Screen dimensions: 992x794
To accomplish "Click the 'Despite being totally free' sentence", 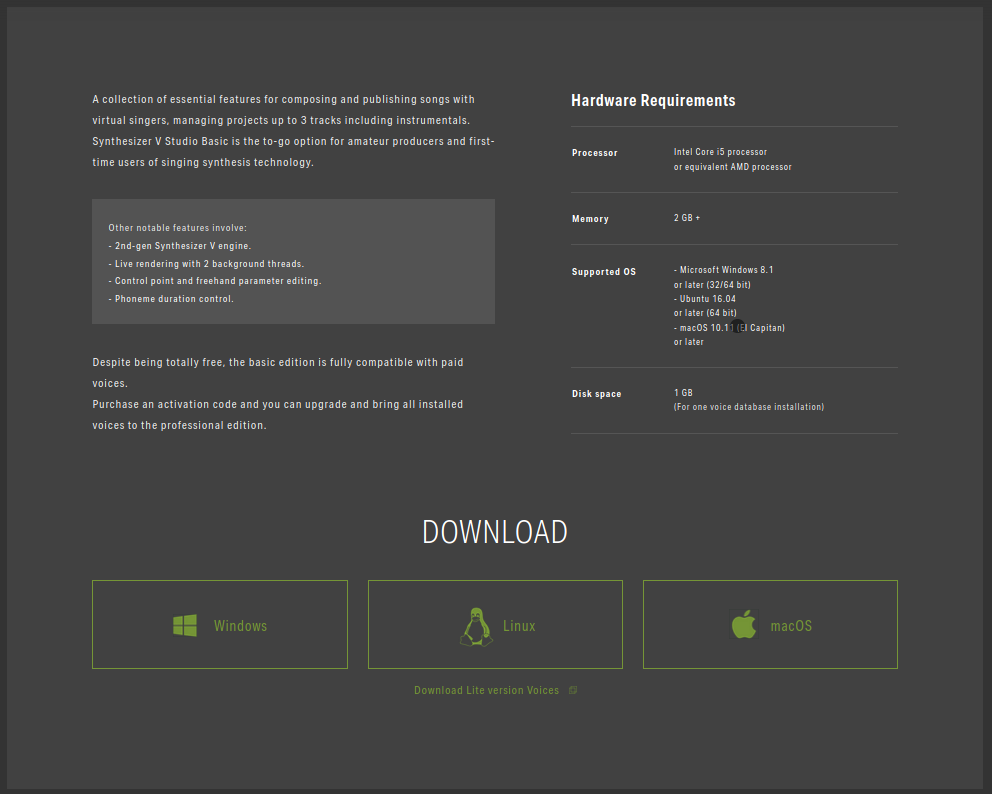I will (278, 373).
